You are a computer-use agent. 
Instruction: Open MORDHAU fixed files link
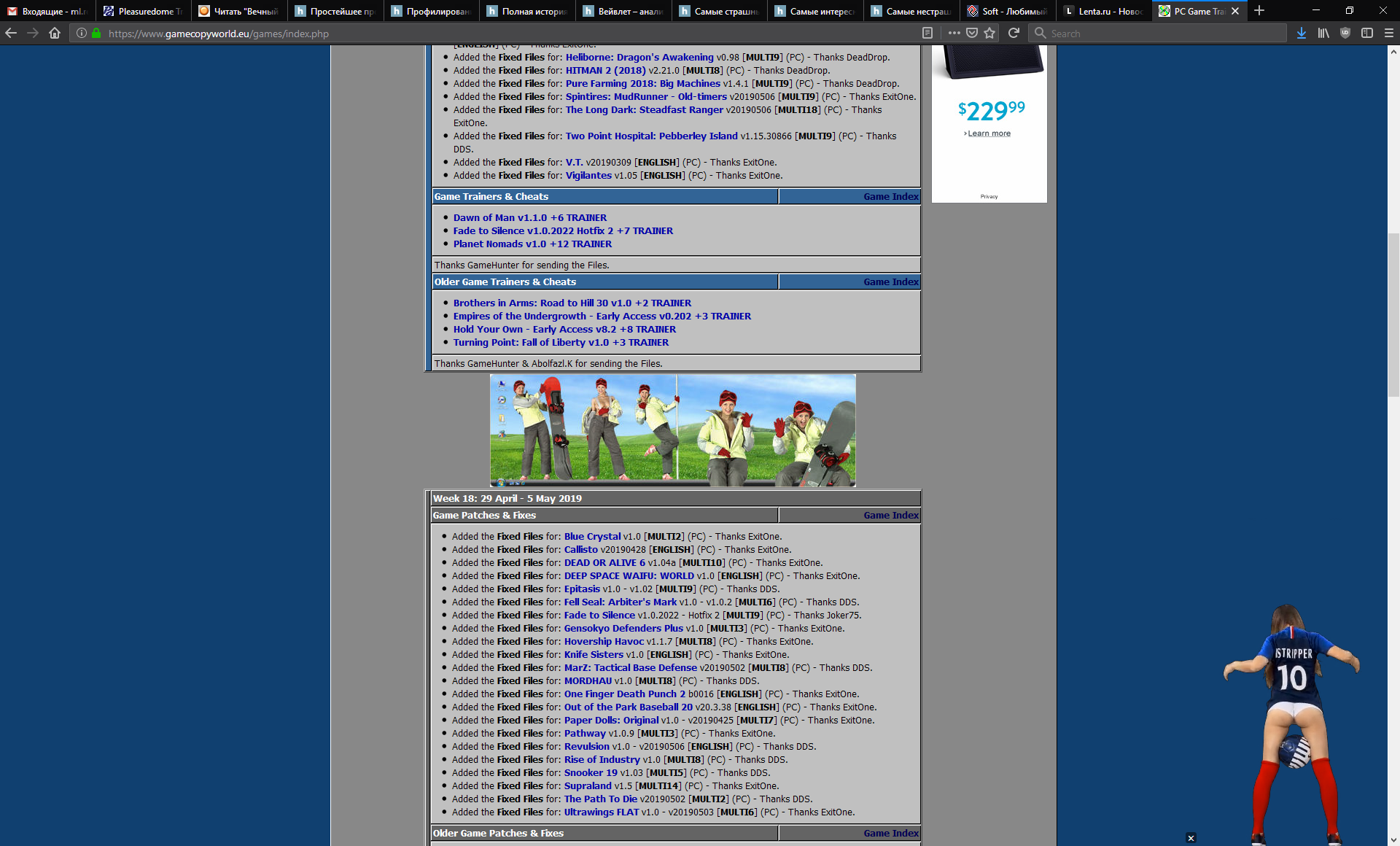(x=588, y=680)
